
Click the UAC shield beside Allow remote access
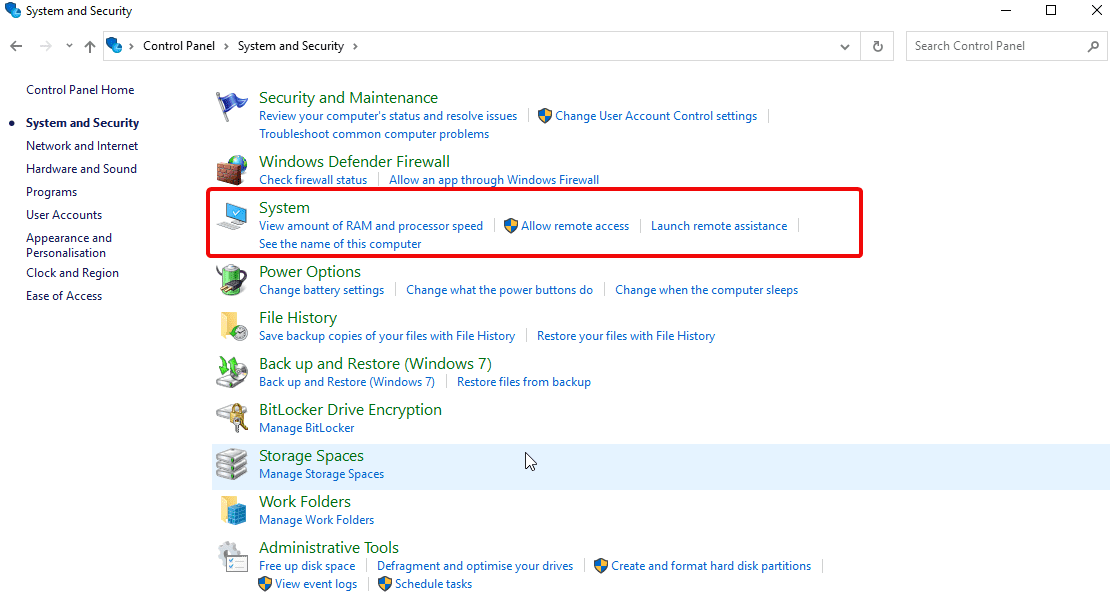point(510,225)
